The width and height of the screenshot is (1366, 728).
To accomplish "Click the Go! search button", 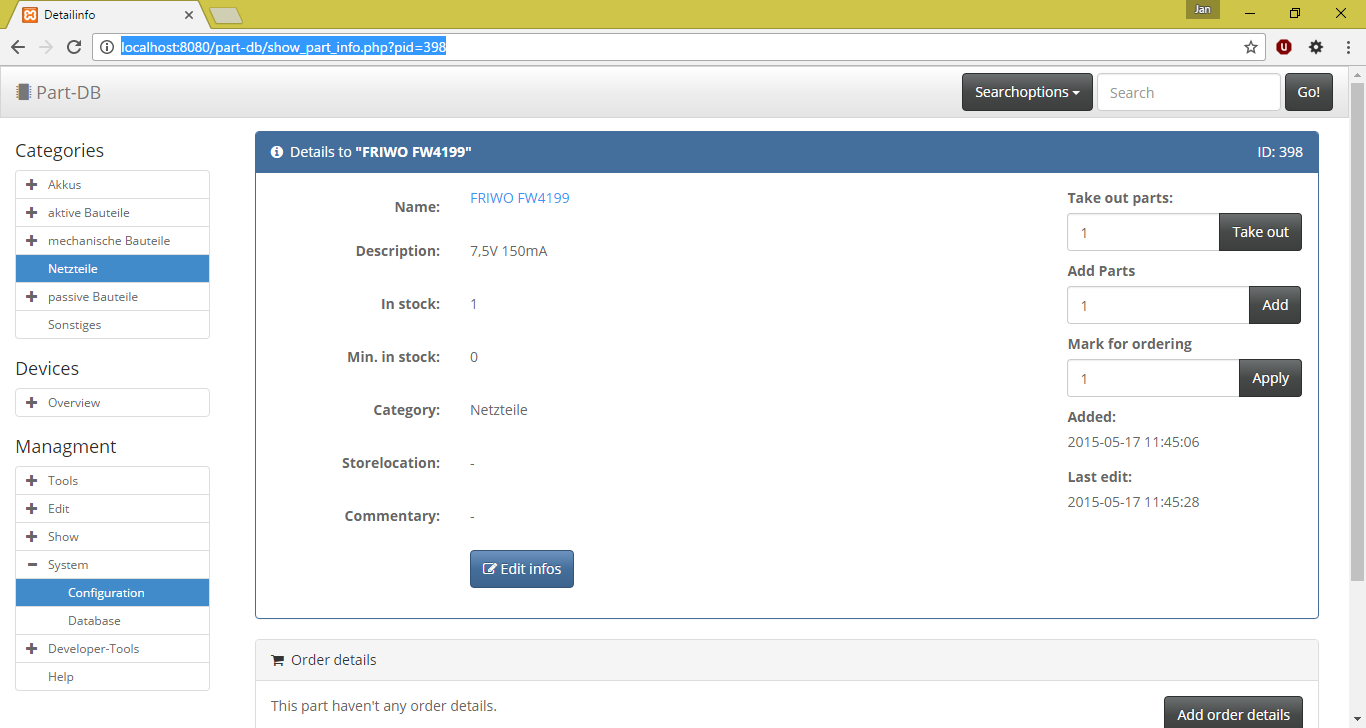I will (x=1309, y=92).
